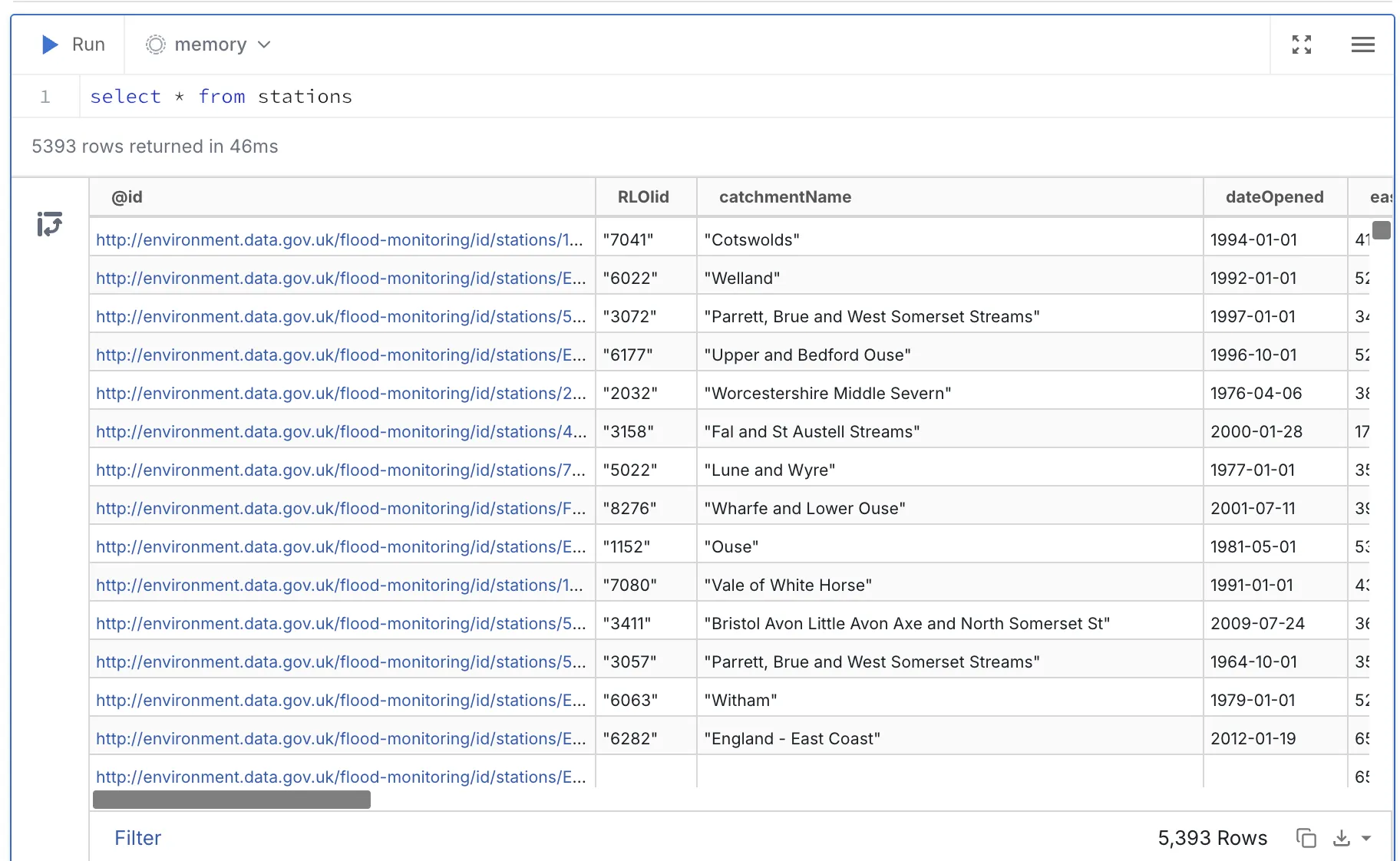Expand download options caret arrow
1400x861 pixels.
click(x=1366, y=838)
